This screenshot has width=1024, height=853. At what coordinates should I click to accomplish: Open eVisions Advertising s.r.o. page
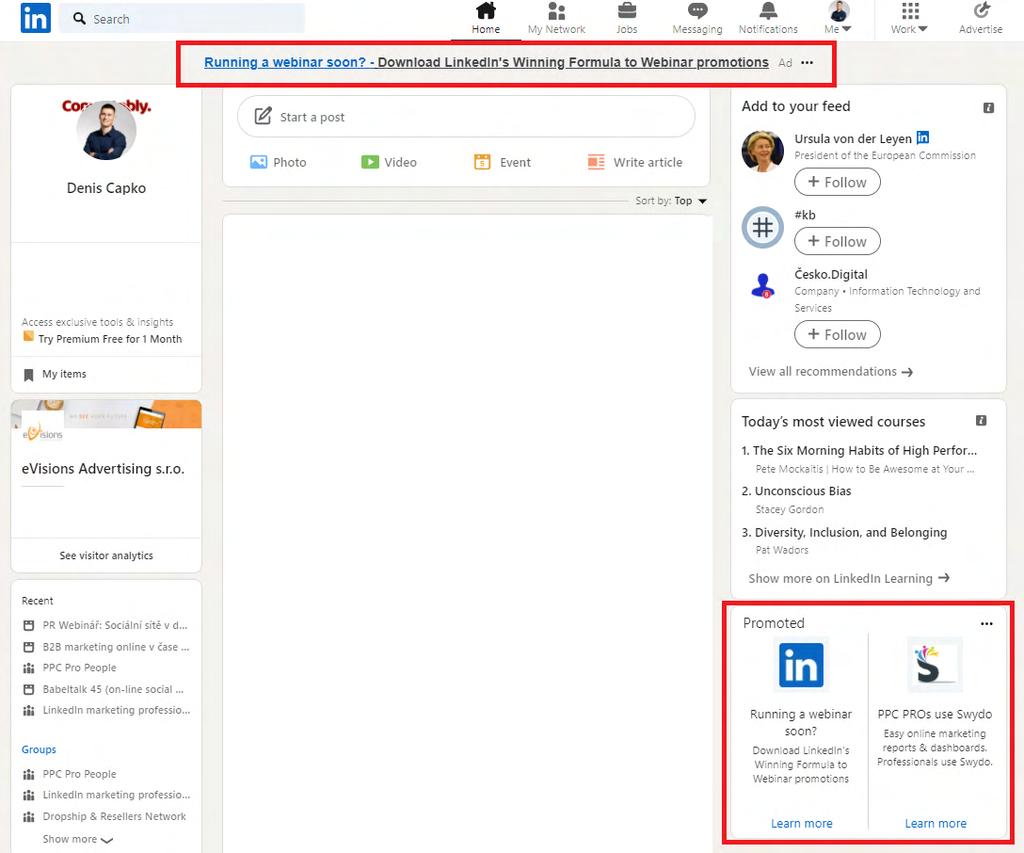coord(103,468)
